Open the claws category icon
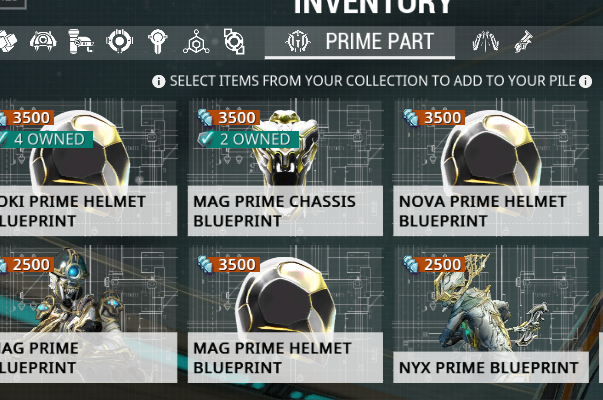 (485, 42)
